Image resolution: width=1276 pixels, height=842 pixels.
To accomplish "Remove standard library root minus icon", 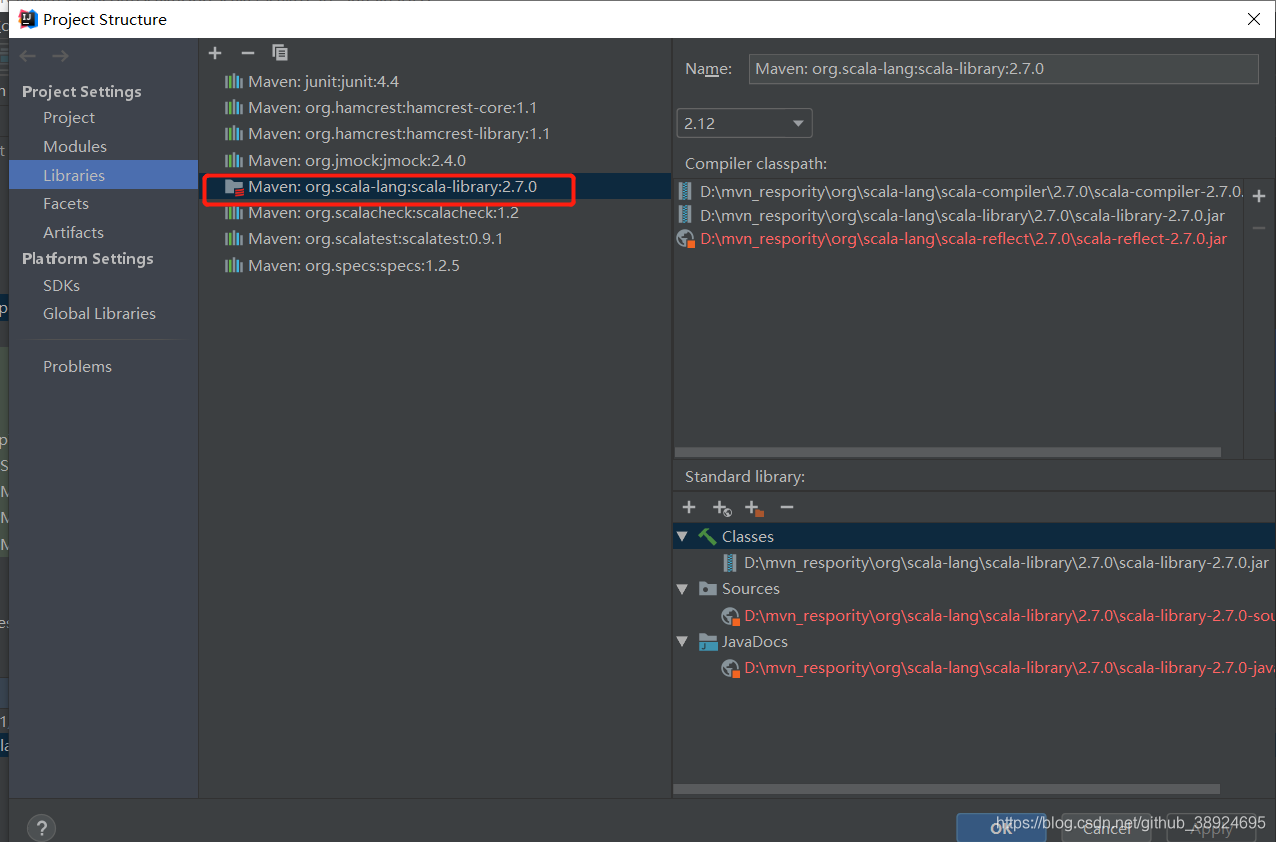I will coord(787,508).
